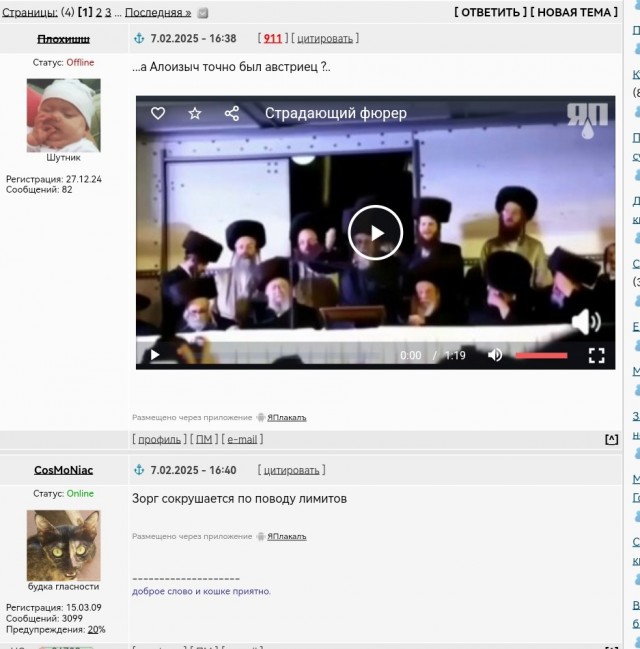
Task: Open the 911 rating link
Action: pyautogui.click(x=272, y=38)
